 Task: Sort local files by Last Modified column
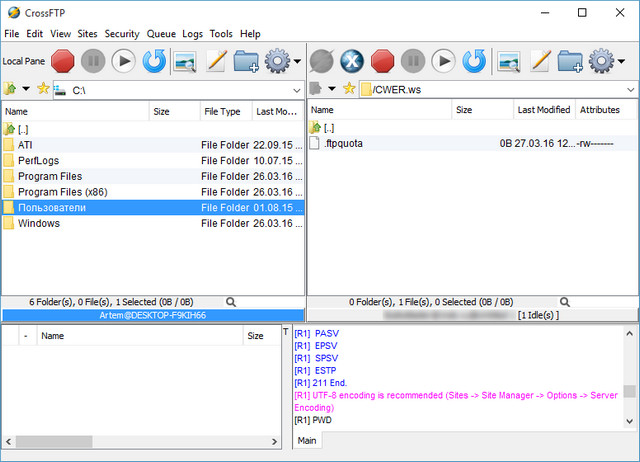point(278,112)
